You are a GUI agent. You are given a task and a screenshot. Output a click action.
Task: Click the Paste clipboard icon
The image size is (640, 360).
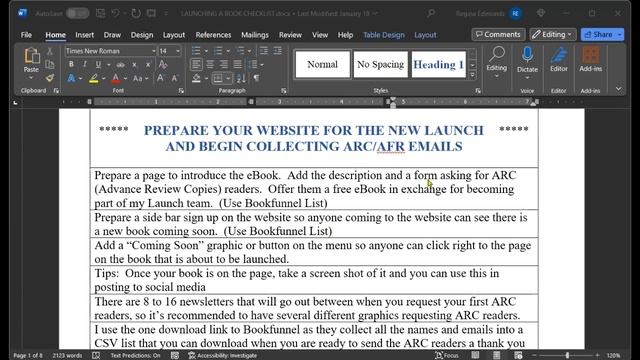pos(31,56)
